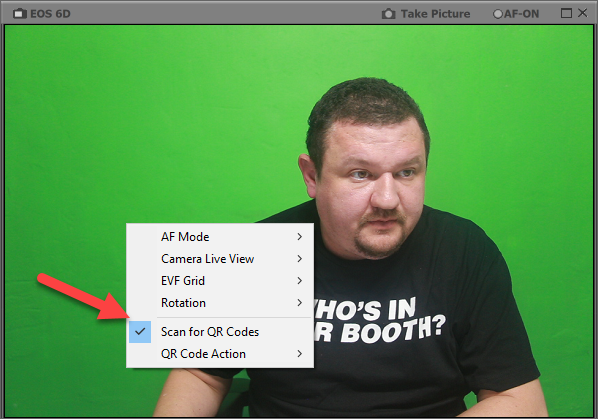Expand the Camera Live View submenu chevron
598x419 pixels.
[300, 259]
